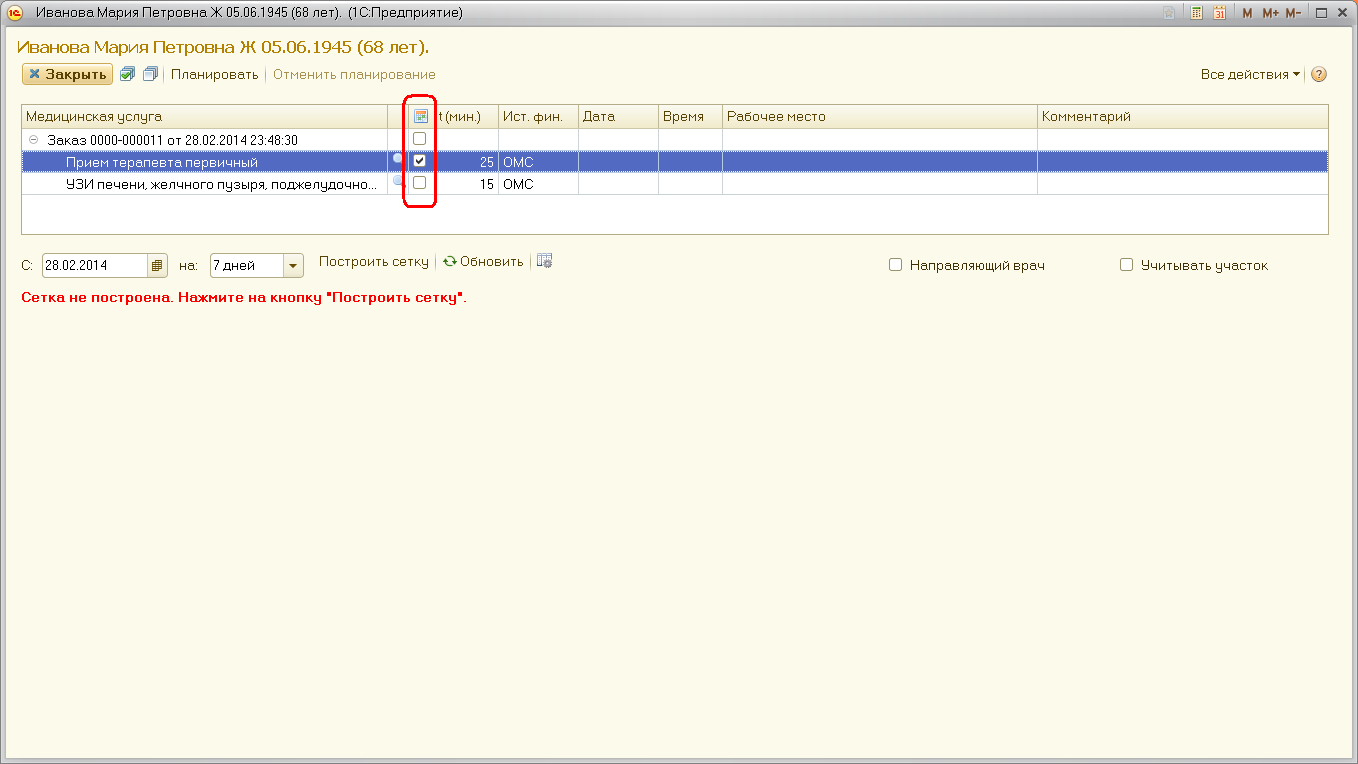Enable the Учитывать участок checkbox
Screen dimensions: 1358x764
[x=1127, y=265]
